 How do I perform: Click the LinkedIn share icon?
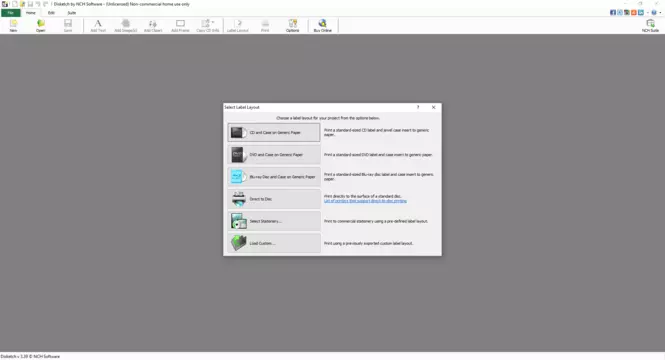(x=640, y=12)
